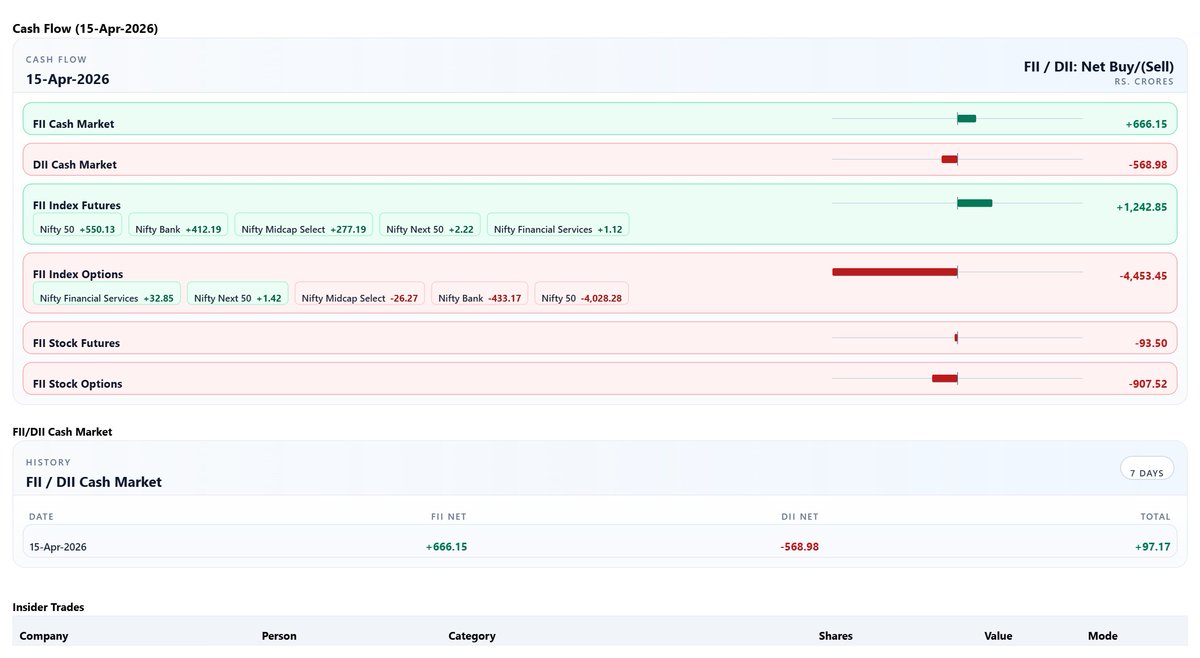Click the FII / DII: Net Buy/(Sell) heading
The width and height of the screenshot is (1200, 658).
[x=1100, y=67]
